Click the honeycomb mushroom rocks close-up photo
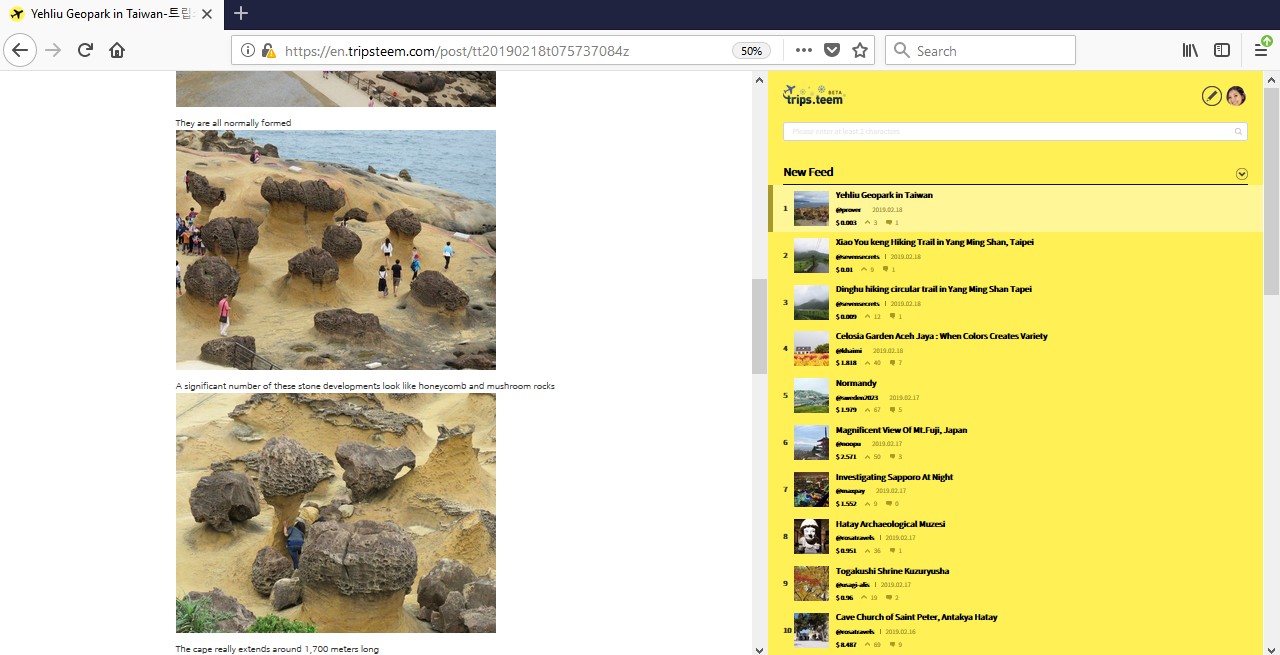The image size is (1280, 655). pyautogui.click(x=336, y=513)
